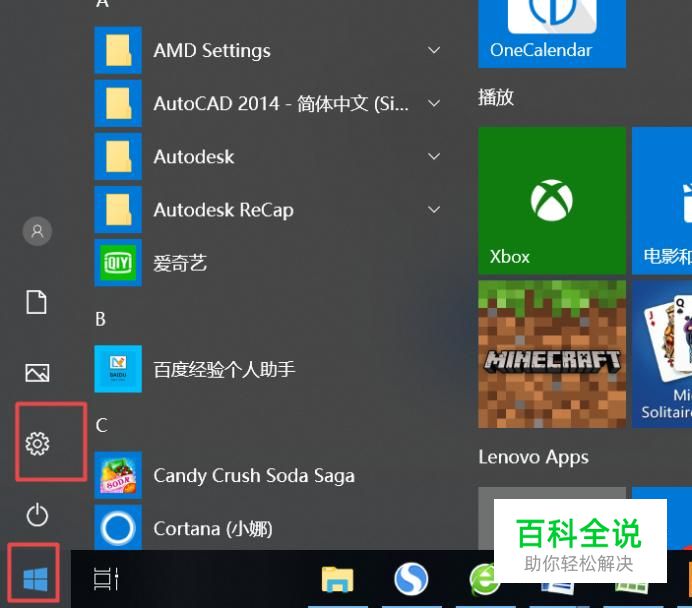
Task: Expand the AMD Settings folder chevron
Action: point(434,50)
